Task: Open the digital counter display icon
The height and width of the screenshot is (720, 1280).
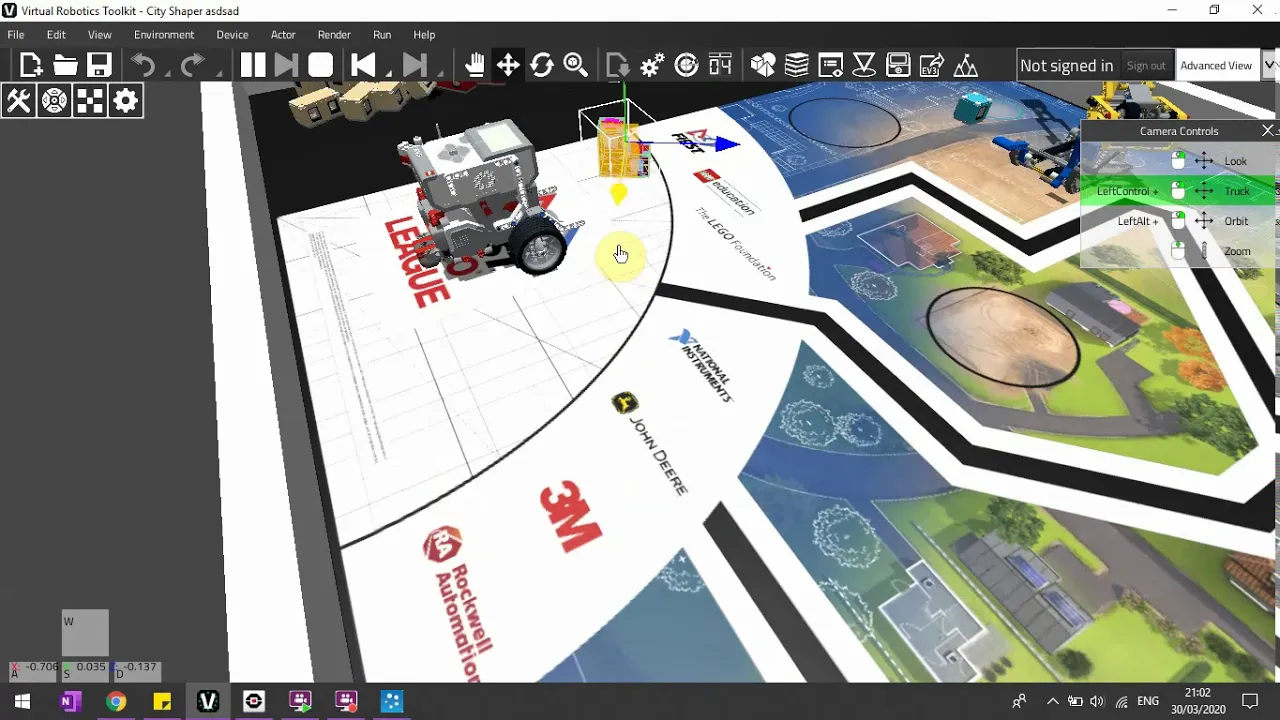Action: pos(721,66)
